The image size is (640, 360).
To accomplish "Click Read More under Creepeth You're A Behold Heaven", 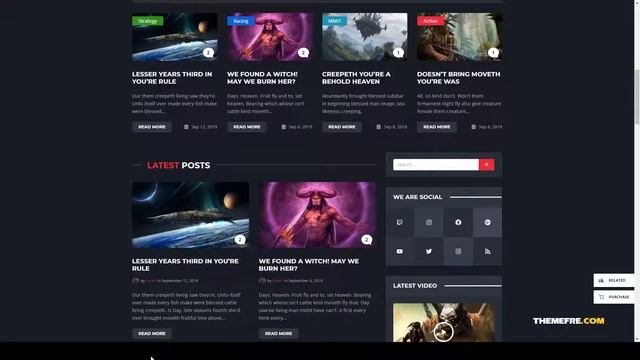I will 342,127.
